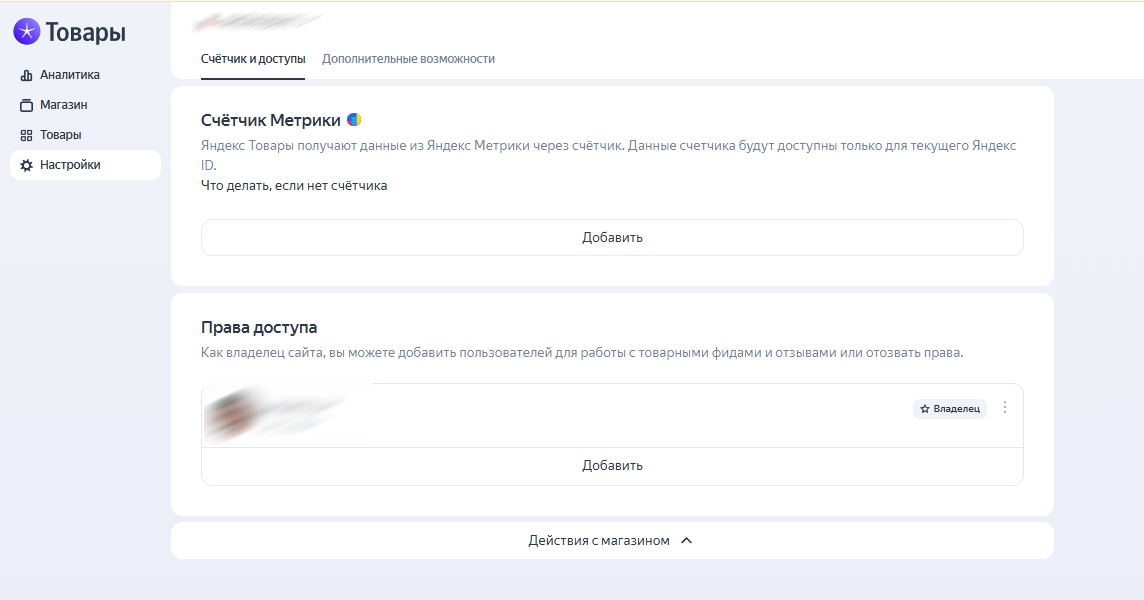The image size is (1144, 600).
Task: Click the Товары purple star logo
Action: coord(27,31)
